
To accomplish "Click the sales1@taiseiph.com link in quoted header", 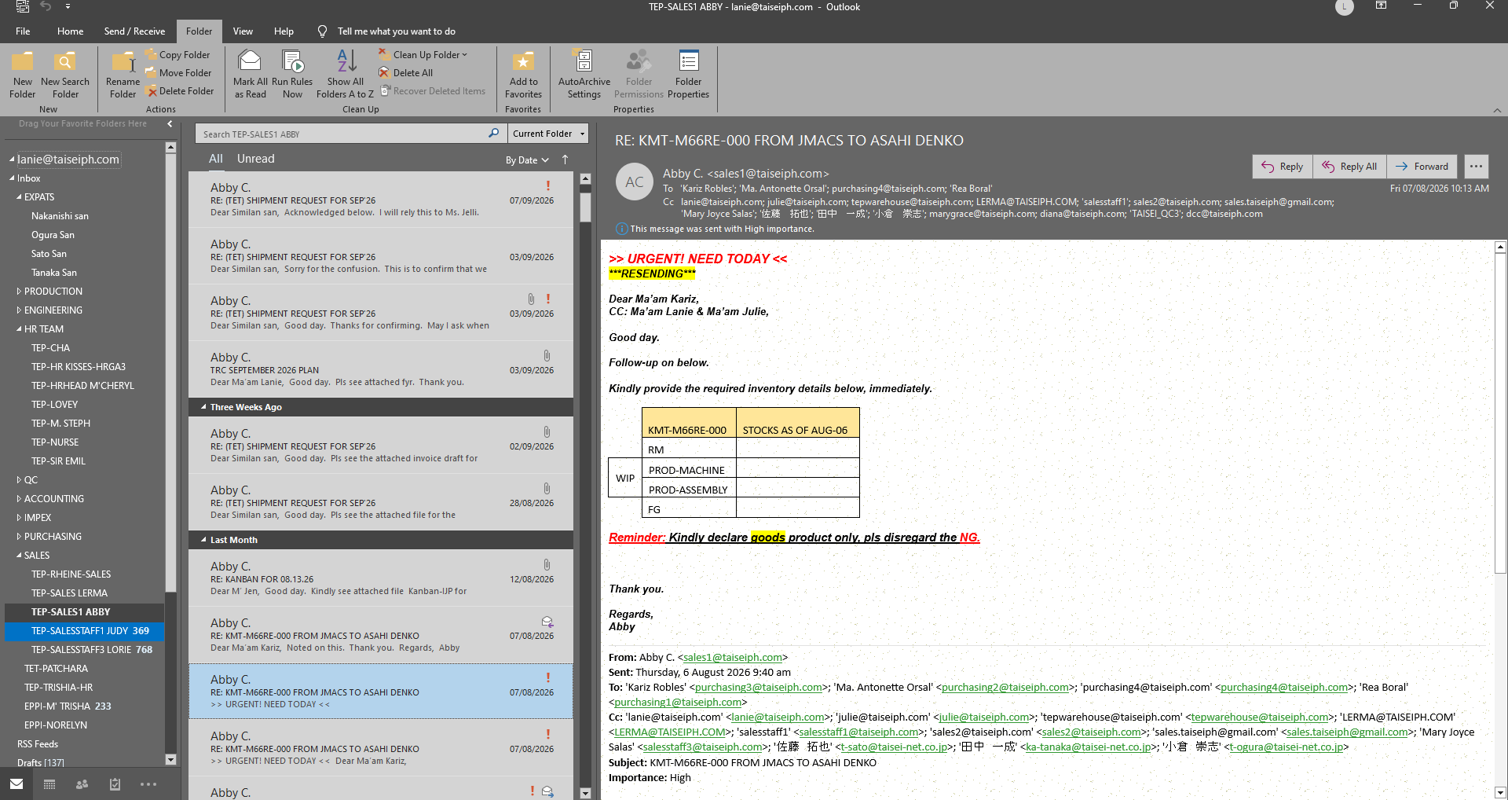I will (x=732, y=657).
